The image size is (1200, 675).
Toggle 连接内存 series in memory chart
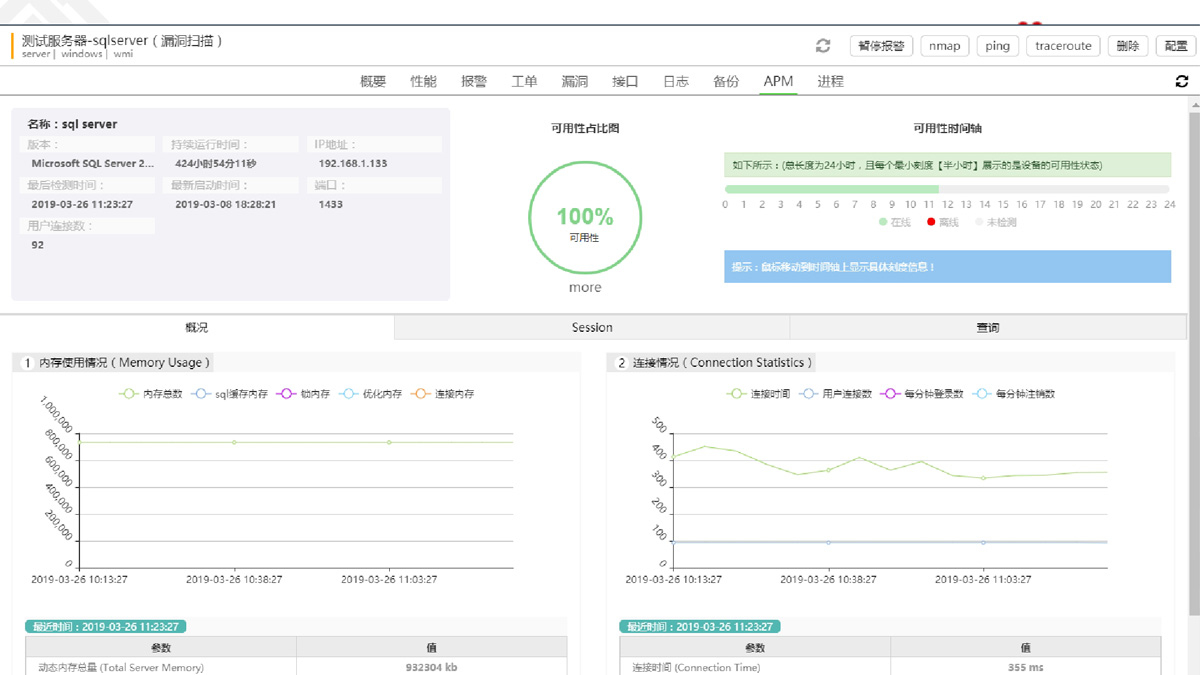(x=442, y=394)
